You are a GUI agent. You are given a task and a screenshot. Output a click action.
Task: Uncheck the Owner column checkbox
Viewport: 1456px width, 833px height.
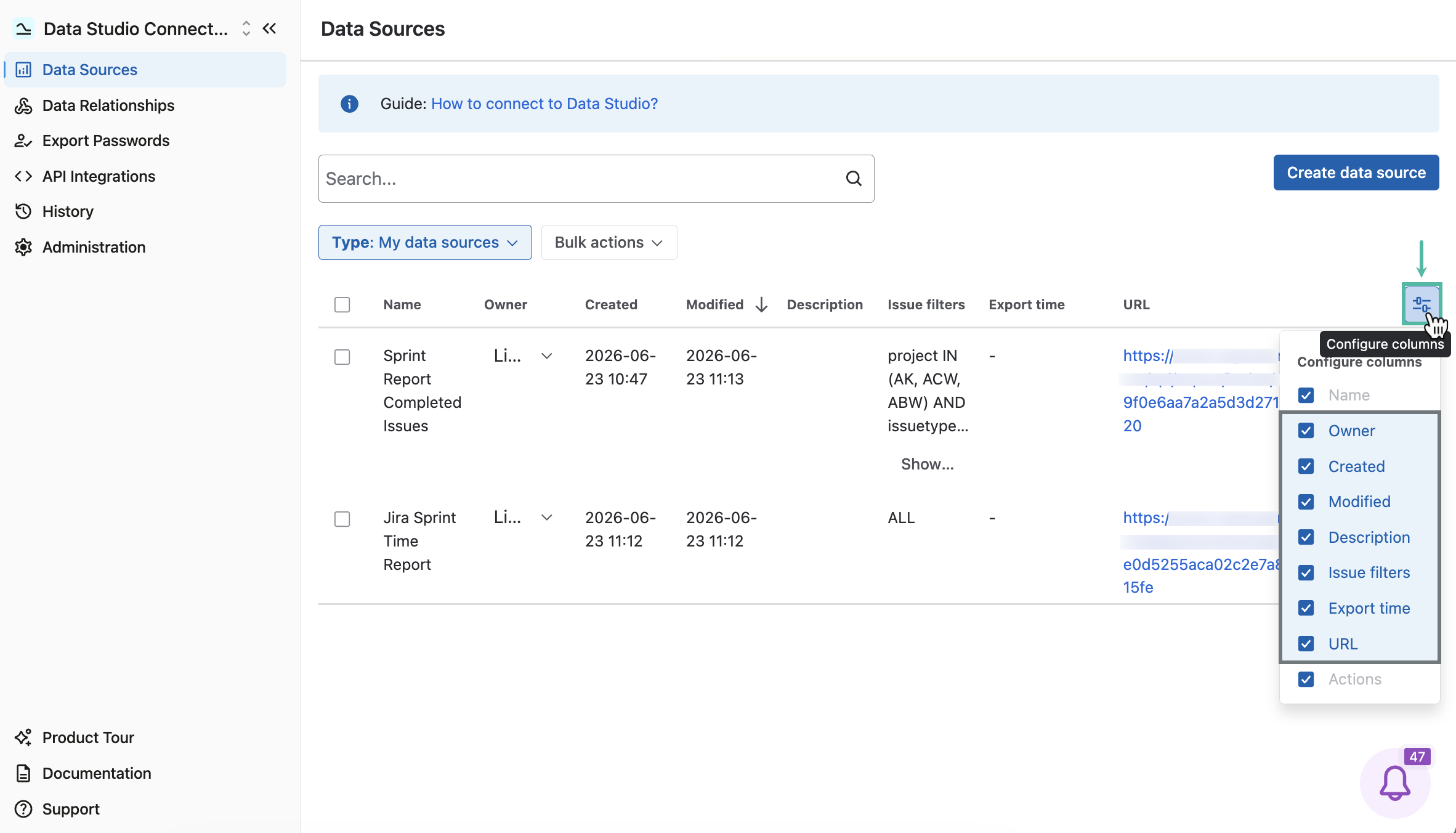coord(1306,431)
